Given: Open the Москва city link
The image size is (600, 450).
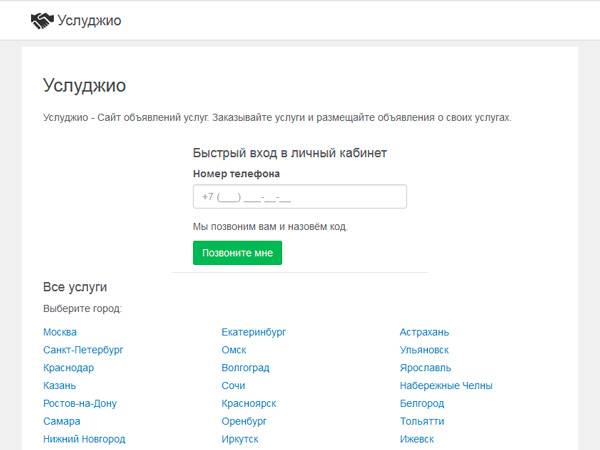Looking at the screenshot, I should coord(60,332).
